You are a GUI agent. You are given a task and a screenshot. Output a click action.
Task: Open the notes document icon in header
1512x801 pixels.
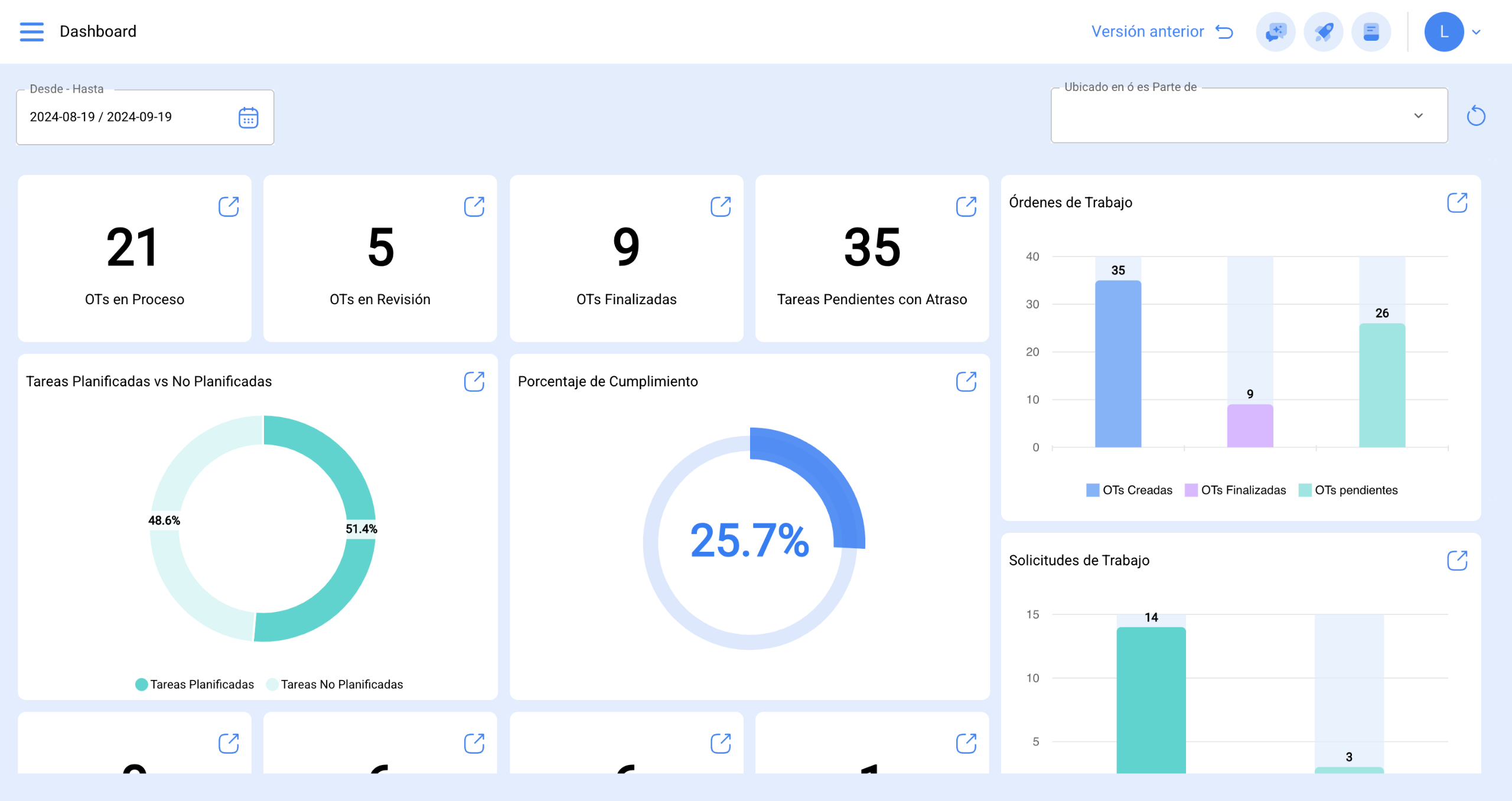[1371, 32]
